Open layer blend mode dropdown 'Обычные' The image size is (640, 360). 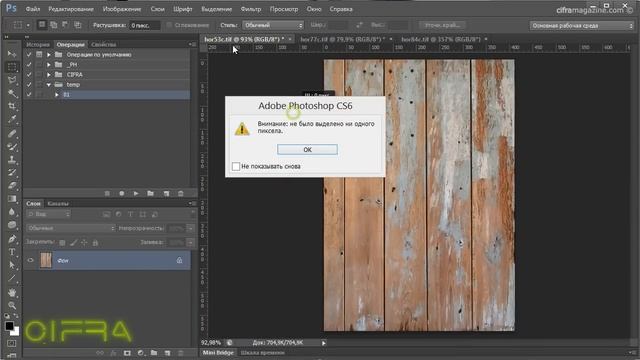[71, 228]
